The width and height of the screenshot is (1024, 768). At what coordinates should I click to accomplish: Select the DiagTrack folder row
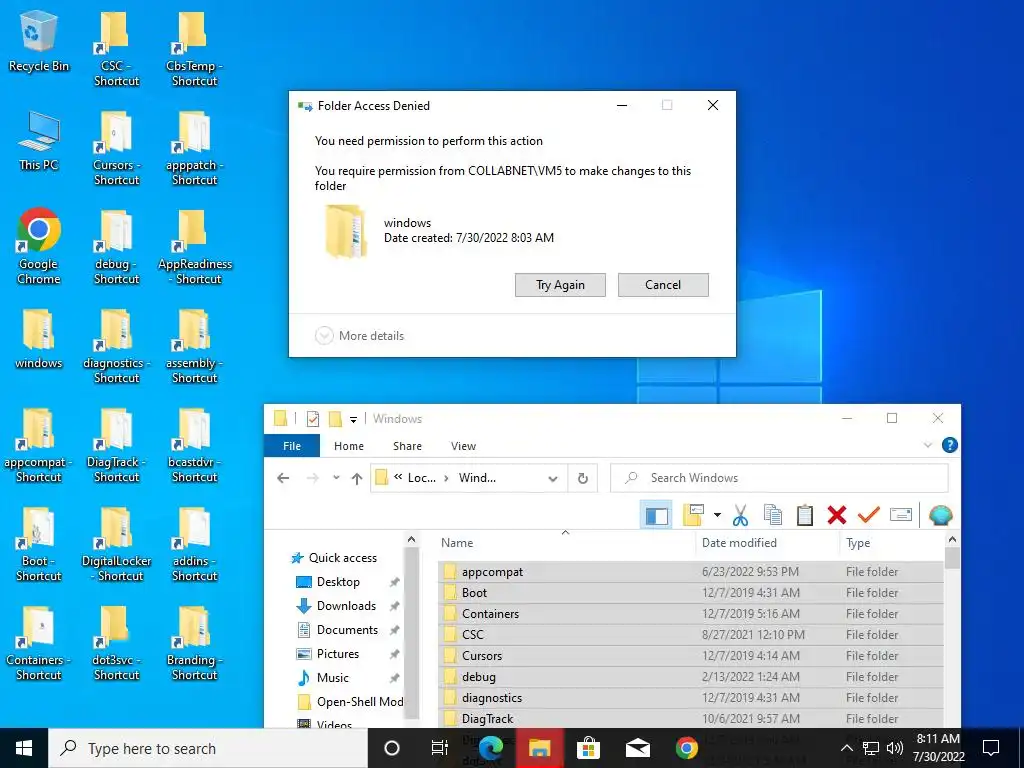click(691, 718)
